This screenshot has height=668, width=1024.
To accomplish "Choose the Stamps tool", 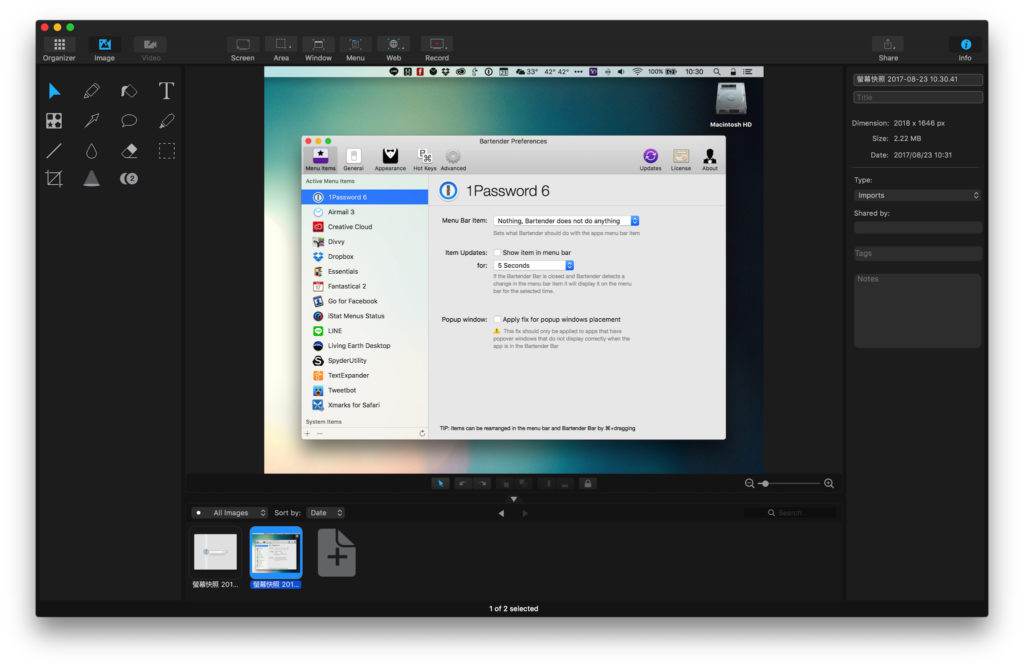I will 54,121.
